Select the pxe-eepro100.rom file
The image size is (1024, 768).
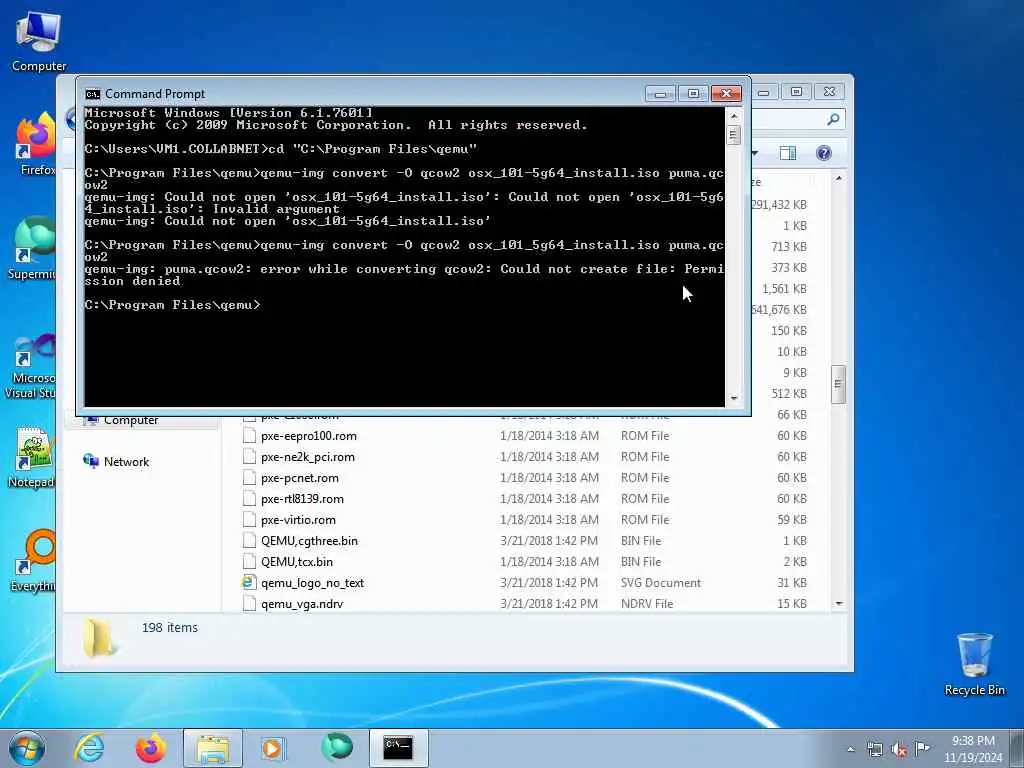(x=308, y=436)
